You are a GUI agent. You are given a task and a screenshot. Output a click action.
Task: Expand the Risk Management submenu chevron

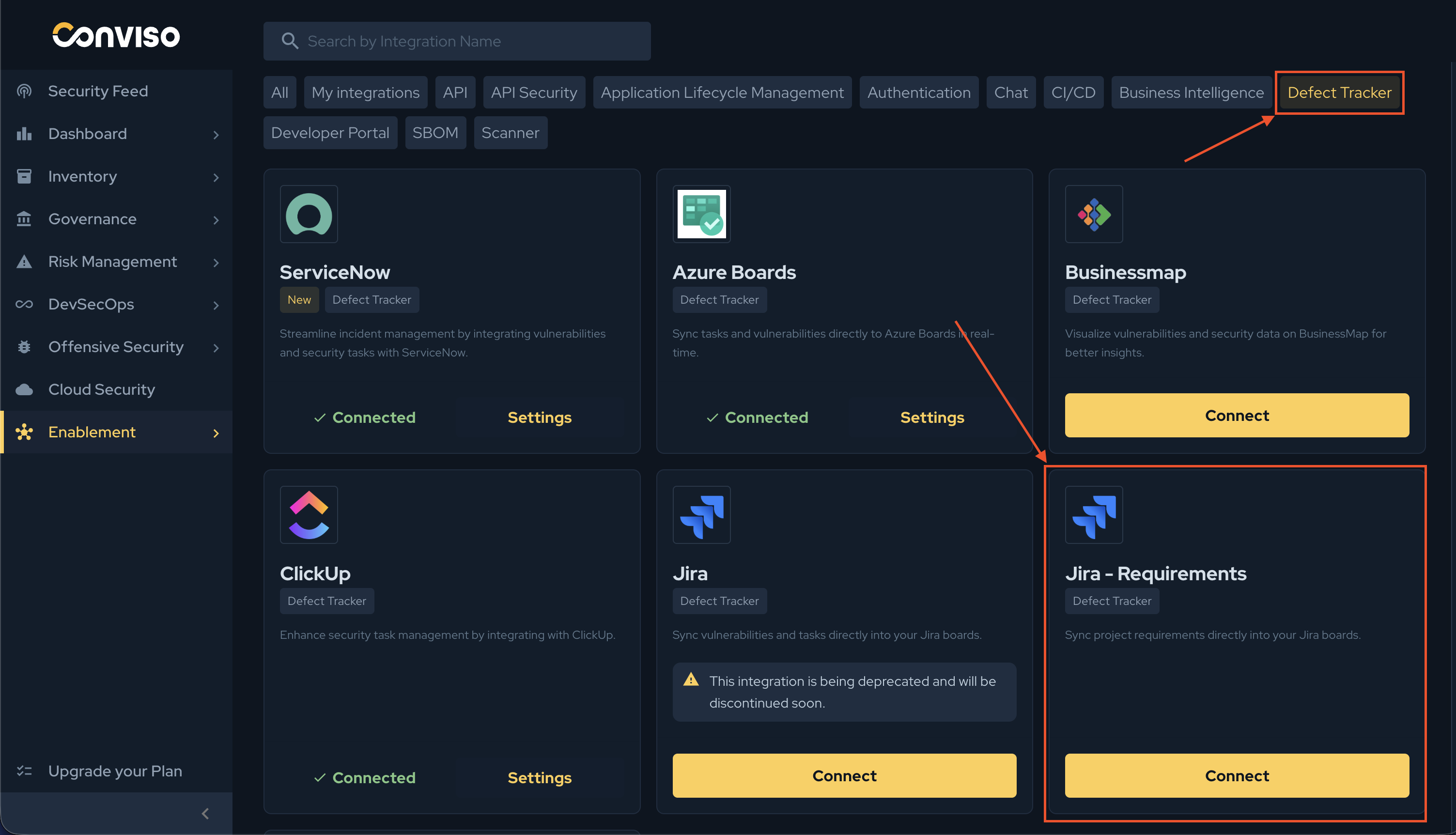point(216,262)
